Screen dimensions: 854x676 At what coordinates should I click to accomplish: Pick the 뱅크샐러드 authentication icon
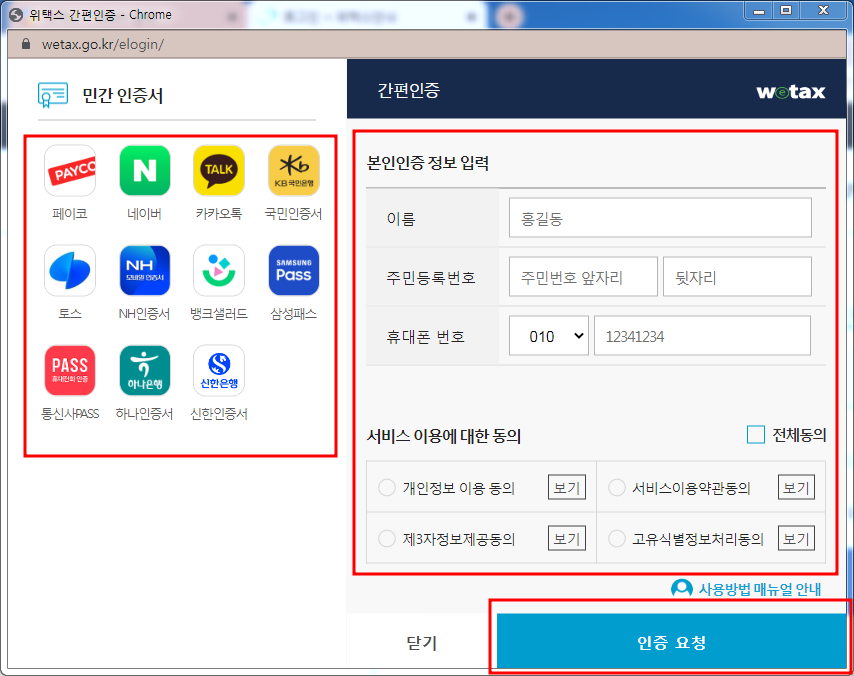(218, 269)
